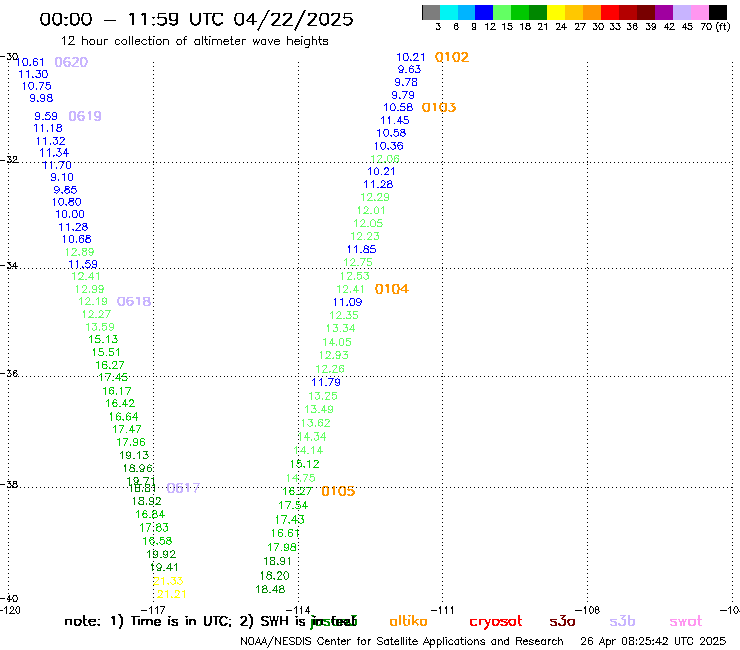Screen dimensions: 740x650
Task: Click wave height value 12.99
Action: [89, 289]
